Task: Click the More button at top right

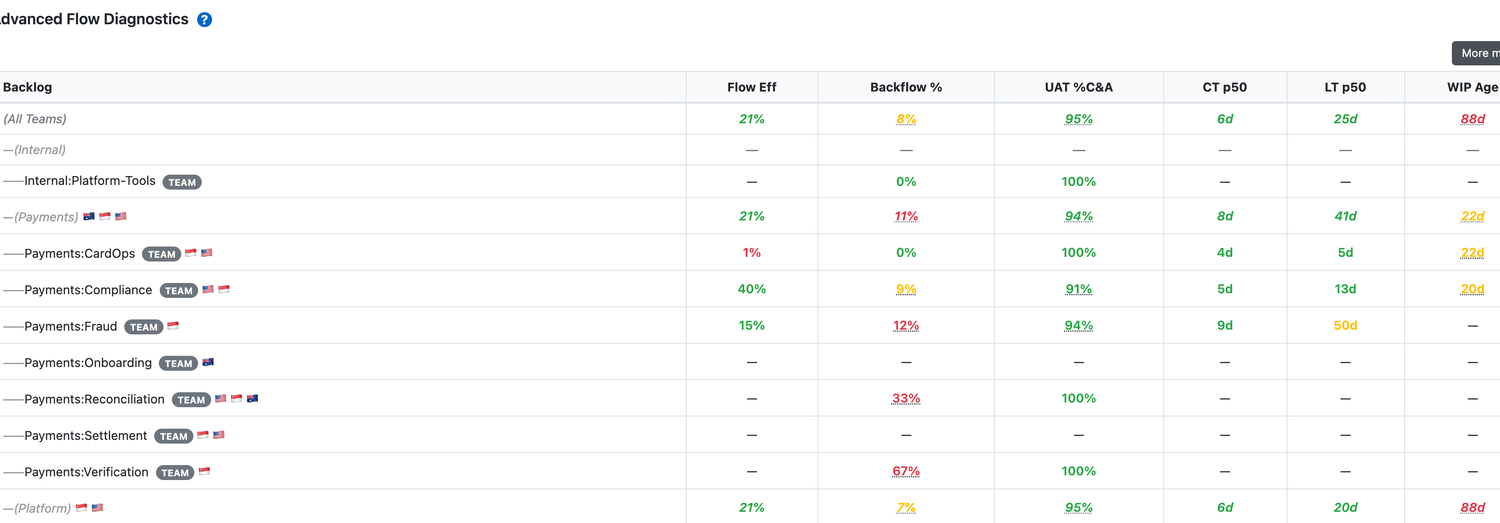Action: 1476,53
